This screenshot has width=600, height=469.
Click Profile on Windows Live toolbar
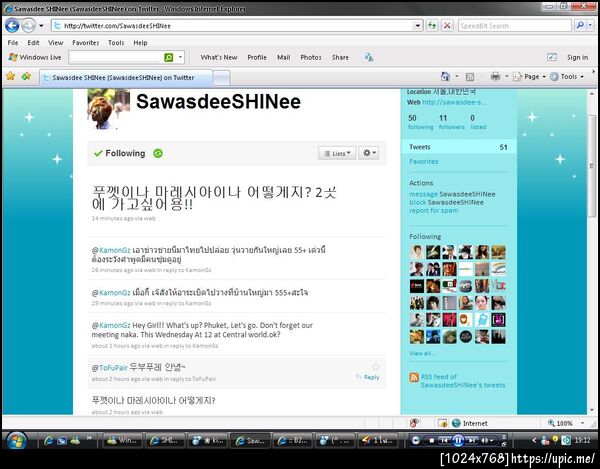[257, 57]
